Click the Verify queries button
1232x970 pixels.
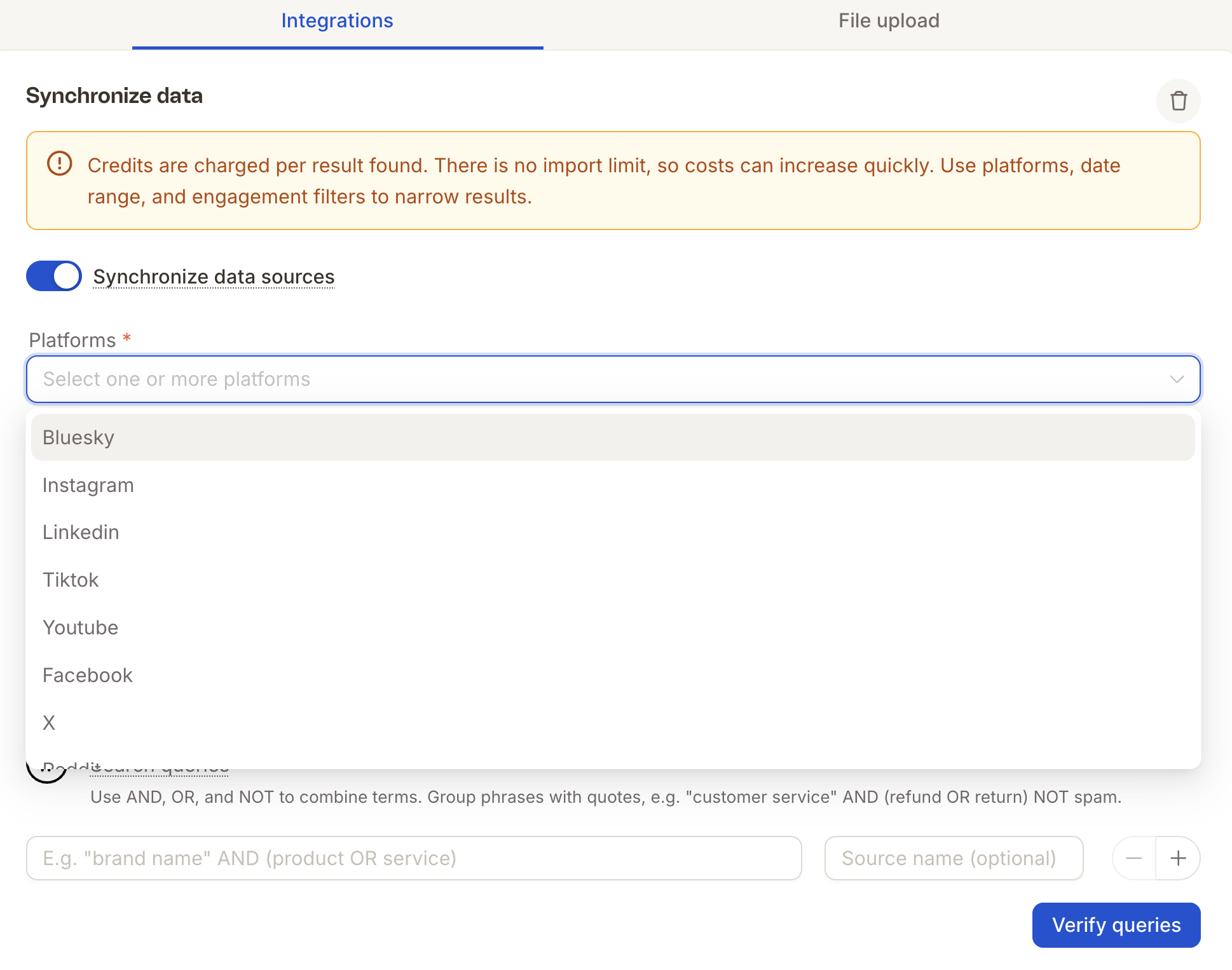click(1116, 925)
